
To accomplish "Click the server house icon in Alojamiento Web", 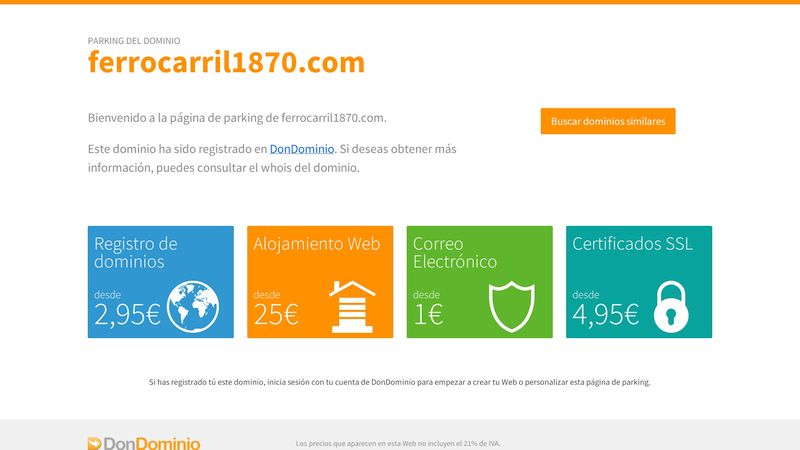I will coord(352,307).
